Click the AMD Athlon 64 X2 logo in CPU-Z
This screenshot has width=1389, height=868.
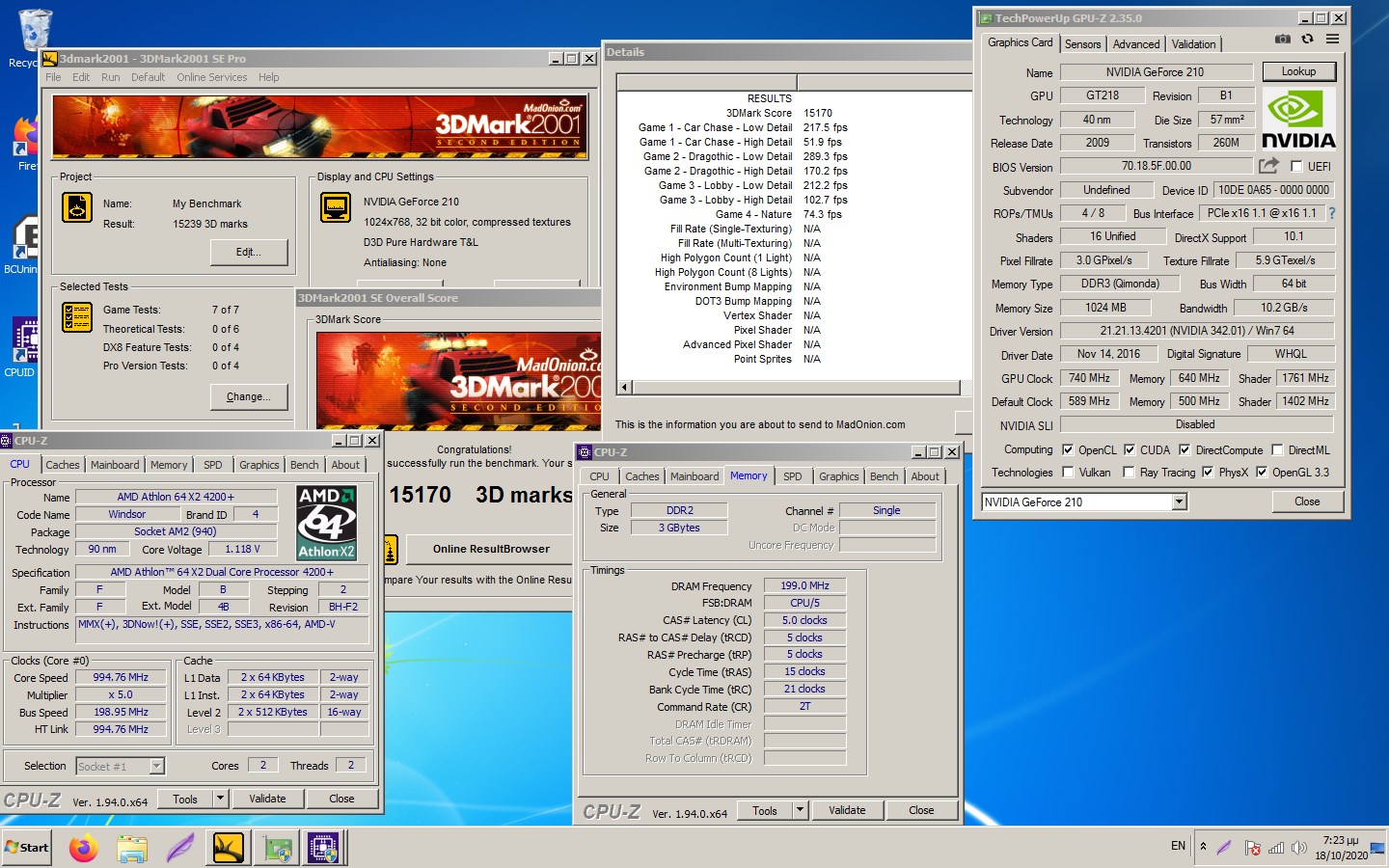click(326, 523)
